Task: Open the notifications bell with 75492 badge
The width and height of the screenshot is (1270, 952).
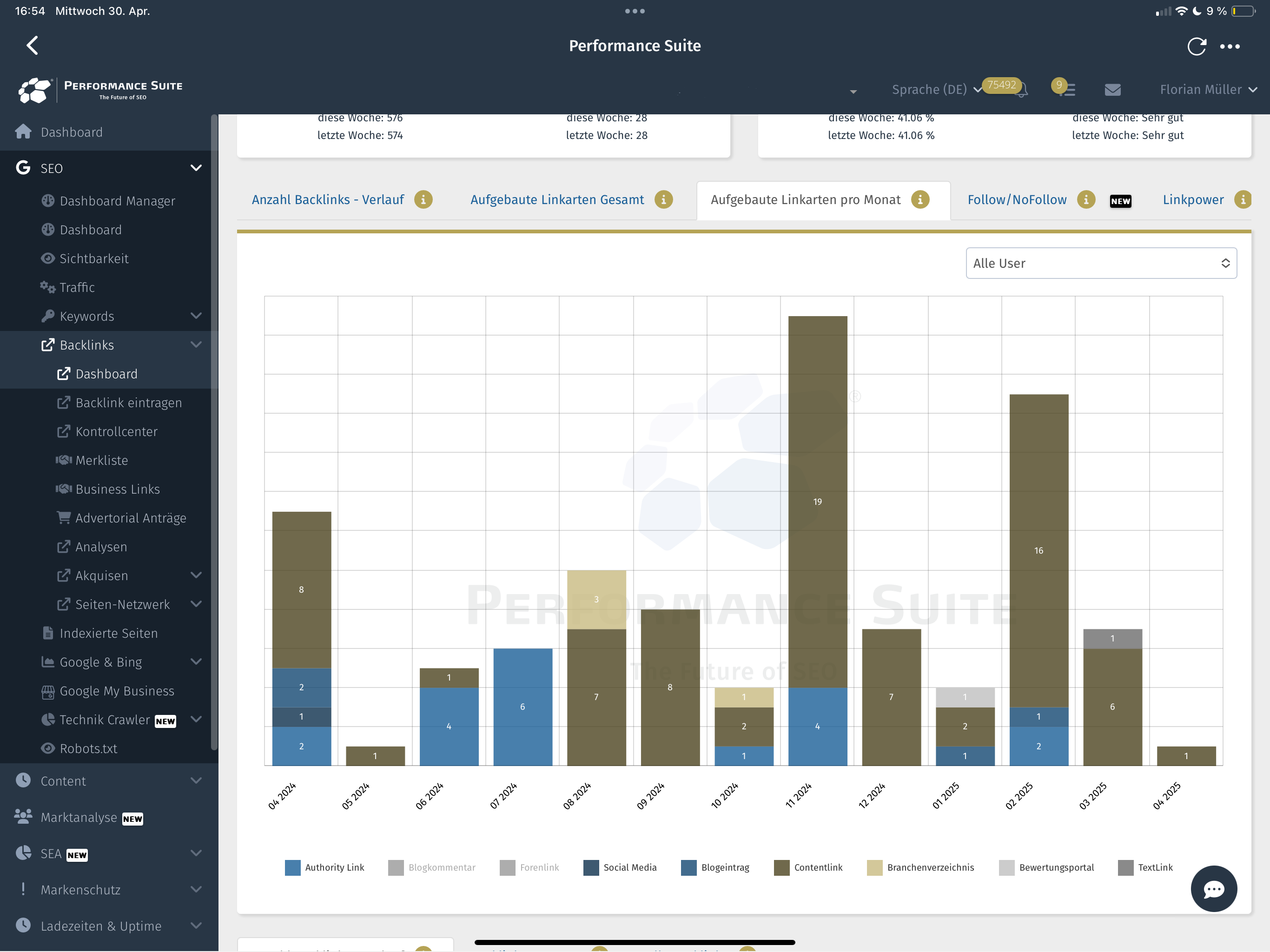Action: [x=1020, y=90]
